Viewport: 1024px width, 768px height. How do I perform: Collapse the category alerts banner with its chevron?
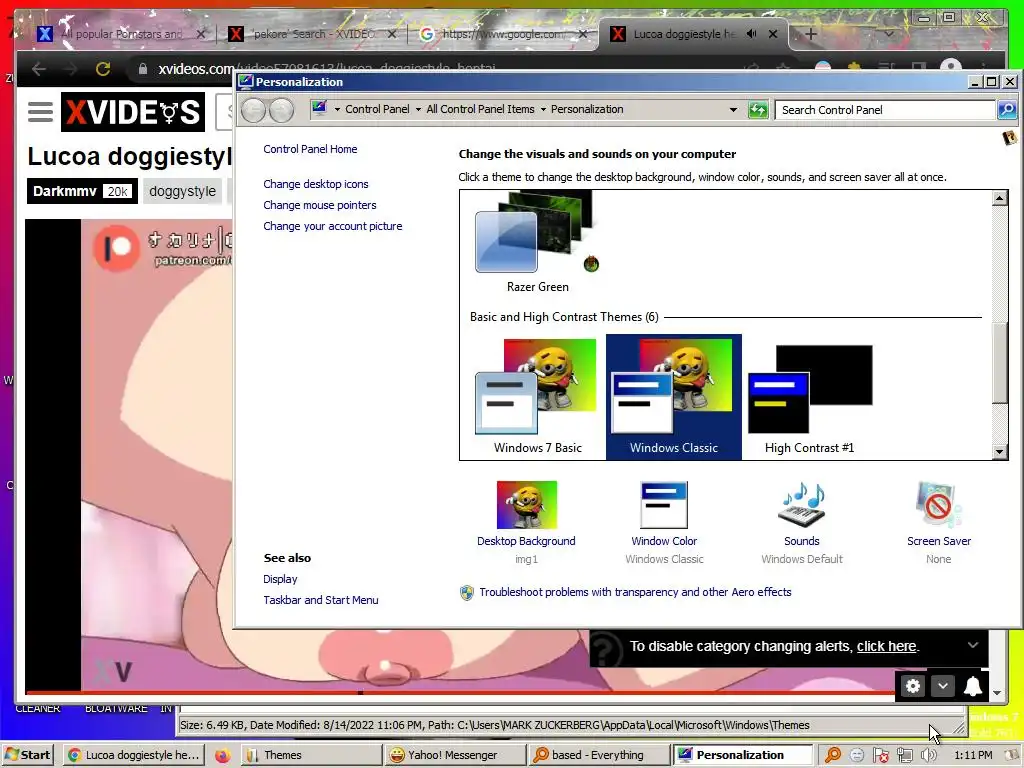coord(973,645)
